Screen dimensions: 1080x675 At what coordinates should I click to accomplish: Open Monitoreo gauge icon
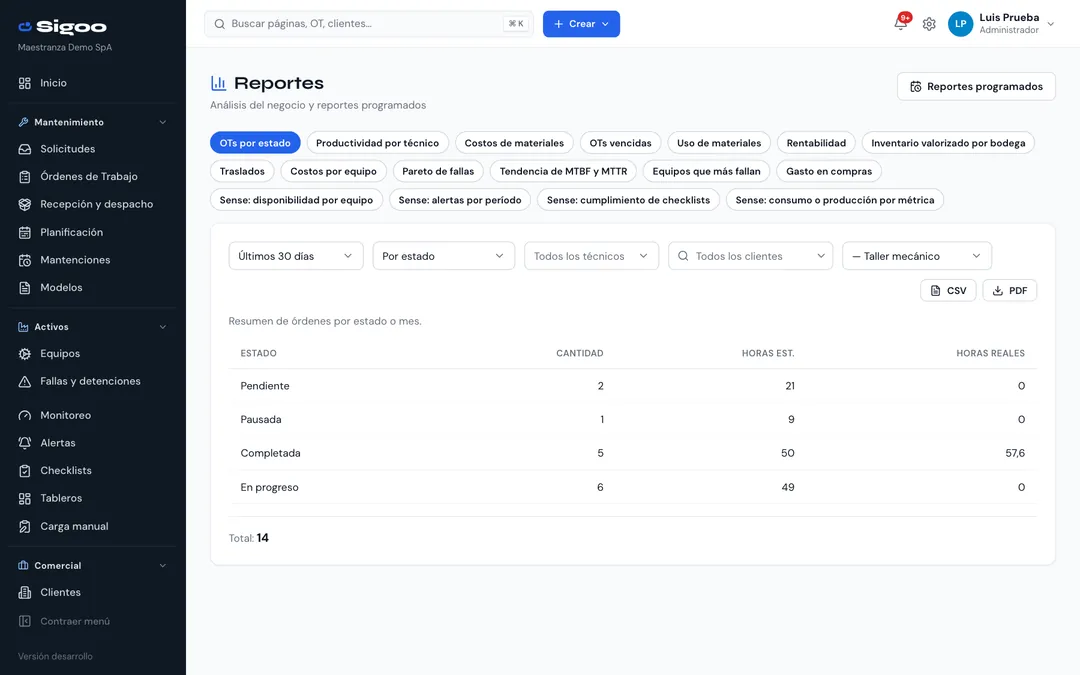(x=25, y=416)
